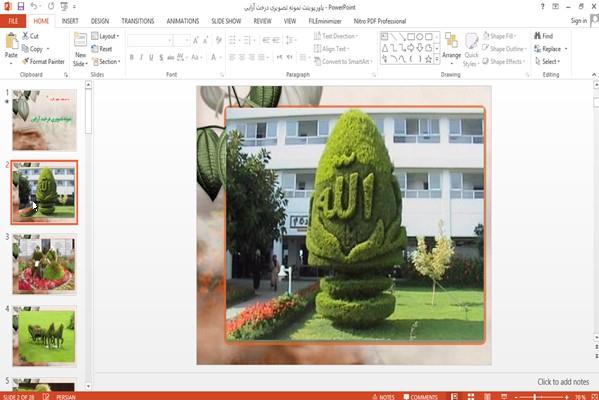Viewport: 599px width, 400px height.
Task: Click the Redo icon in title bar
Action: point(51,6)
